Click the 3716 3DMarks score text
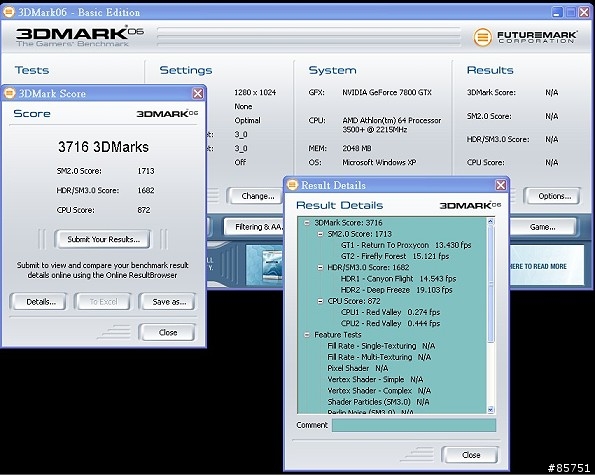 point(103,147)
